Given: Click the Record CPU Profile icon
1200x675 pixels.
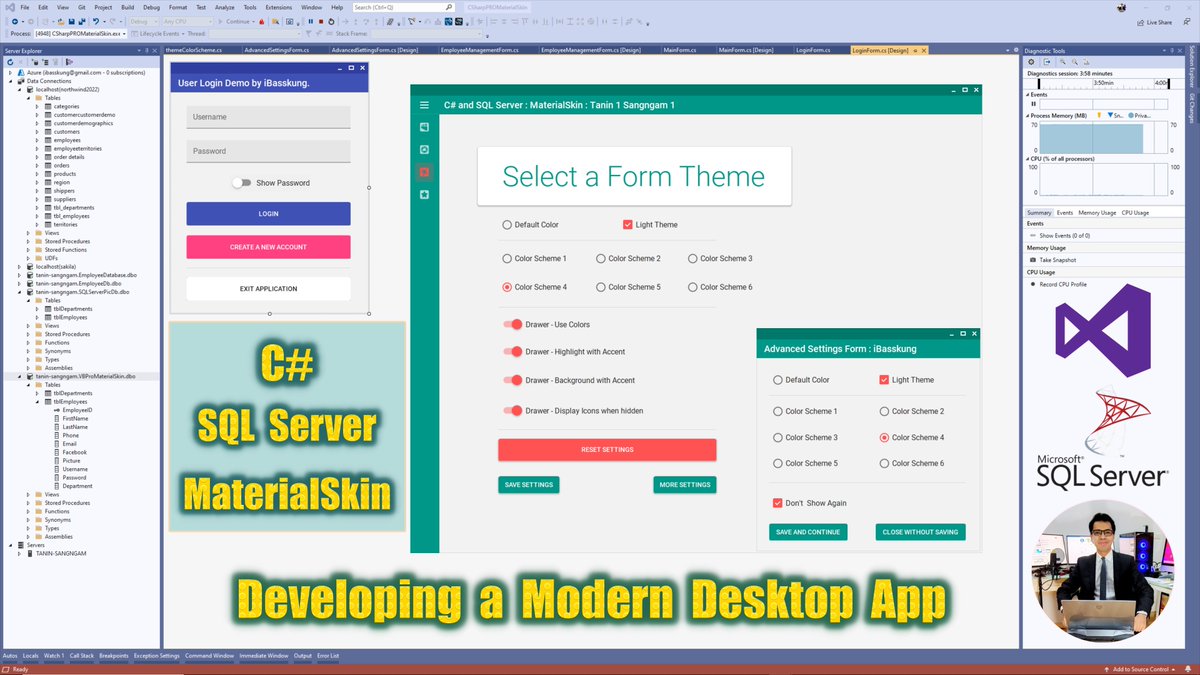Looking at the screenshot, I should [1033, 285].
